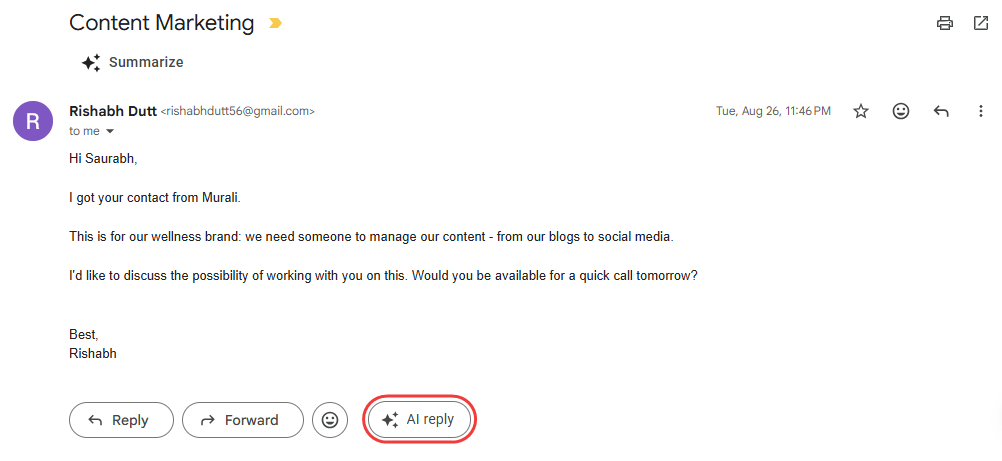Generate a response with AI reply

pos(419,420)
